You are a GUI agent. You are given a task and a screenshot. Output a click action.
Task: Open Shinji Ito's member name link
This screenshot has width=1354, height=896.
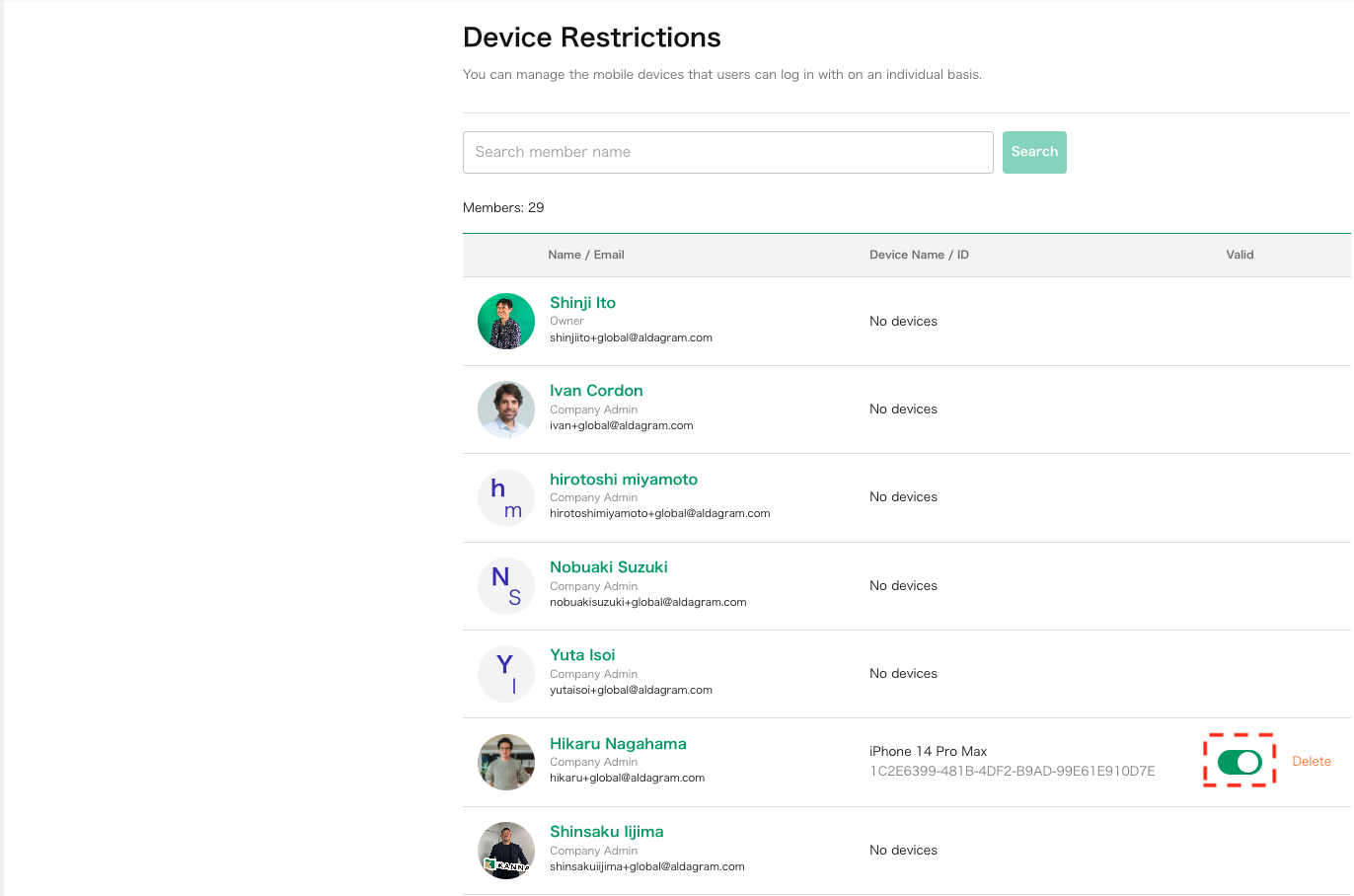582,303
